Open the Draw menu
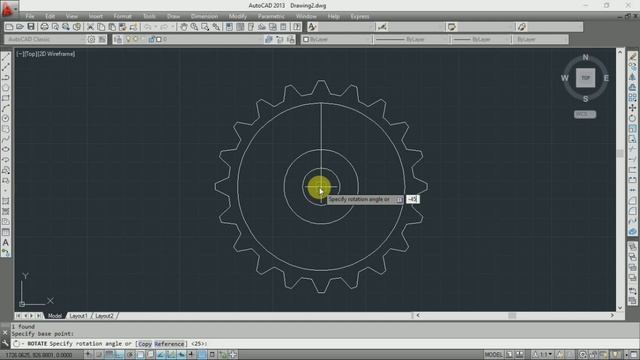This screenshot has height=360, width=640. (173, 16)
